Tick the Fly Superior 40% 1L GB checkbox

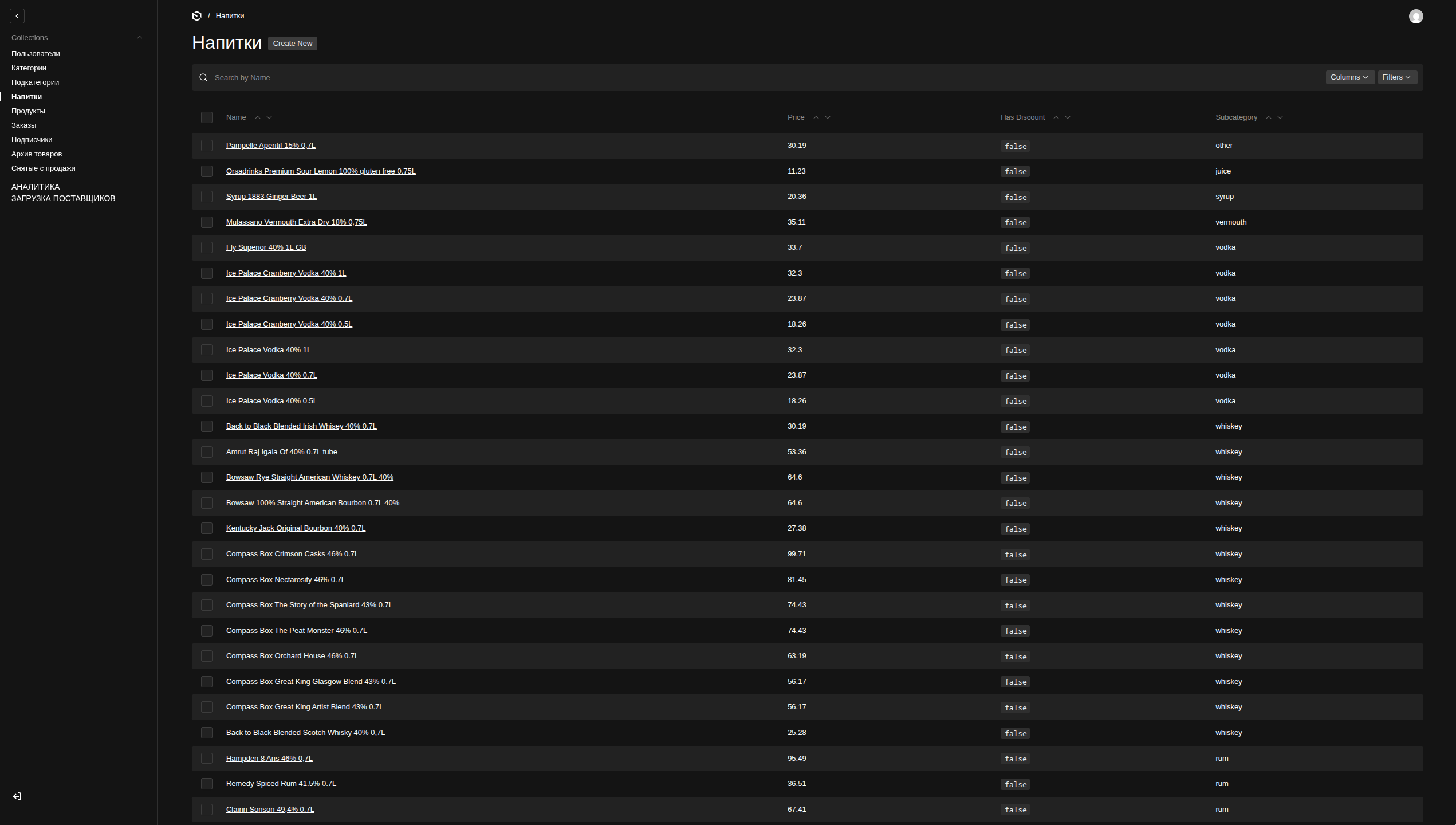tap(207, 247)
